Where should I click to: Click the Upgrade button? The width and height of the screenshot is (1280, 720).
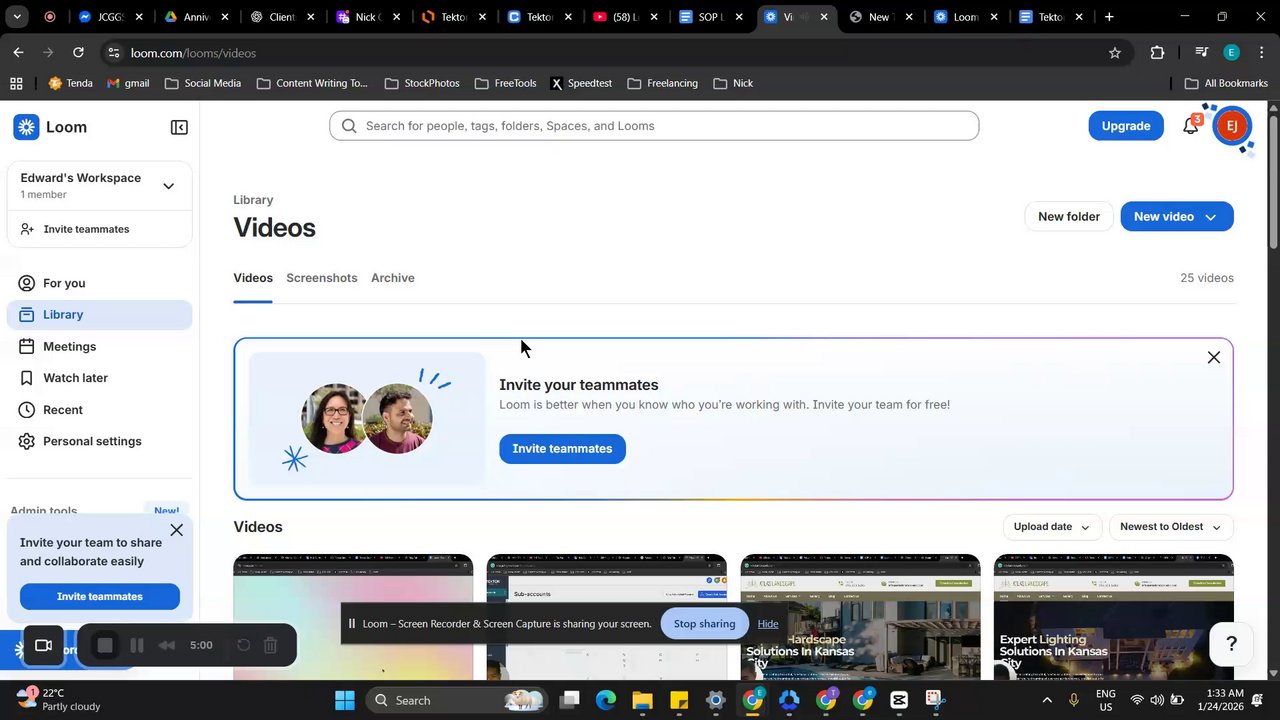click(x=1126, y=126)
